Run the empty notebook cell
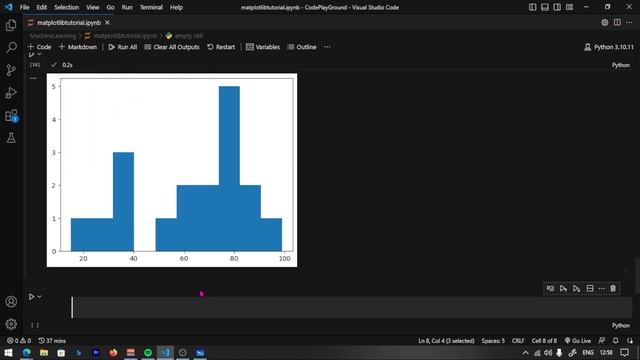 (31, 297)
